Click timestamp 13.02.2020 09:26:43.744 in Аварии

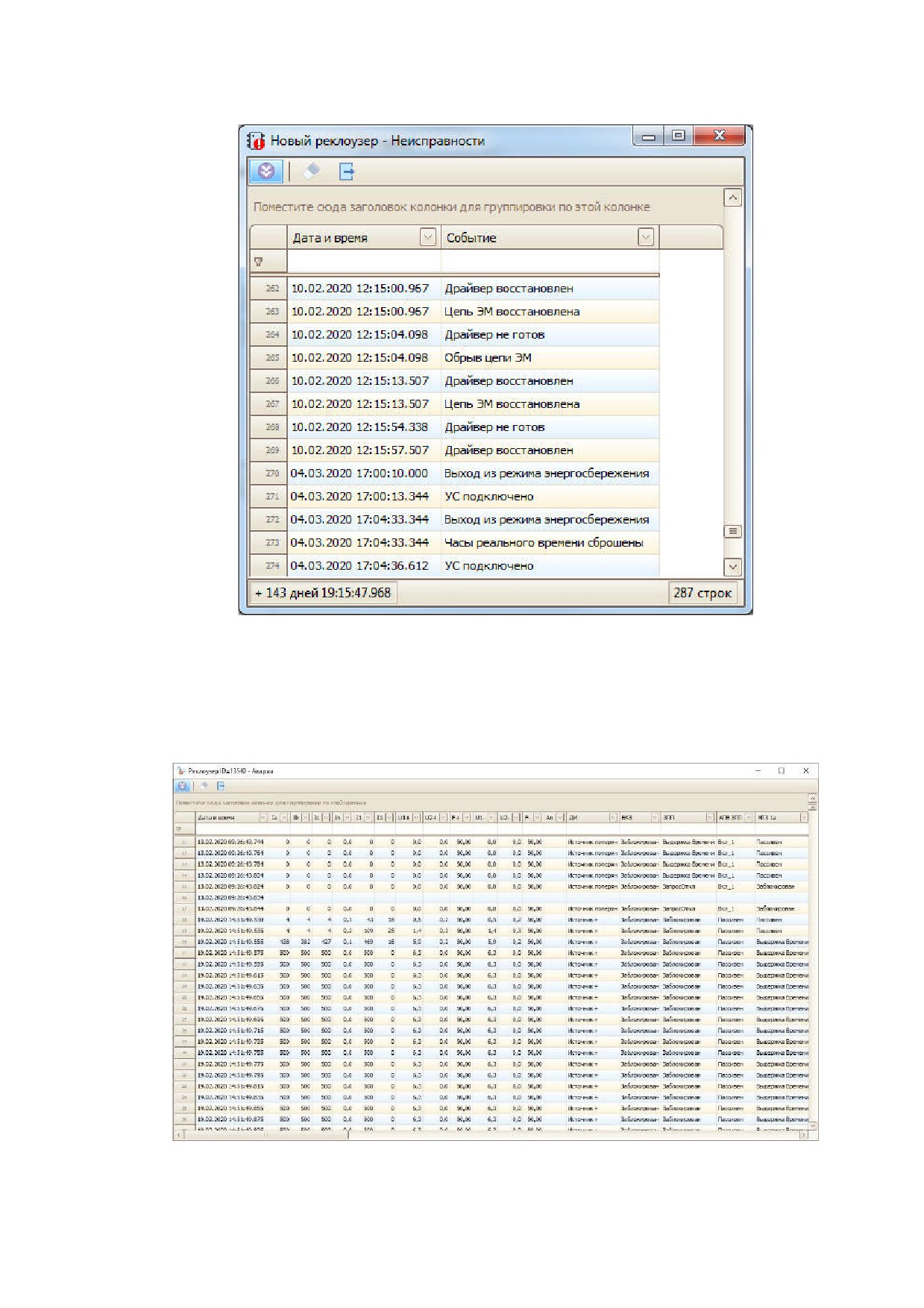(x=230, y=842)
